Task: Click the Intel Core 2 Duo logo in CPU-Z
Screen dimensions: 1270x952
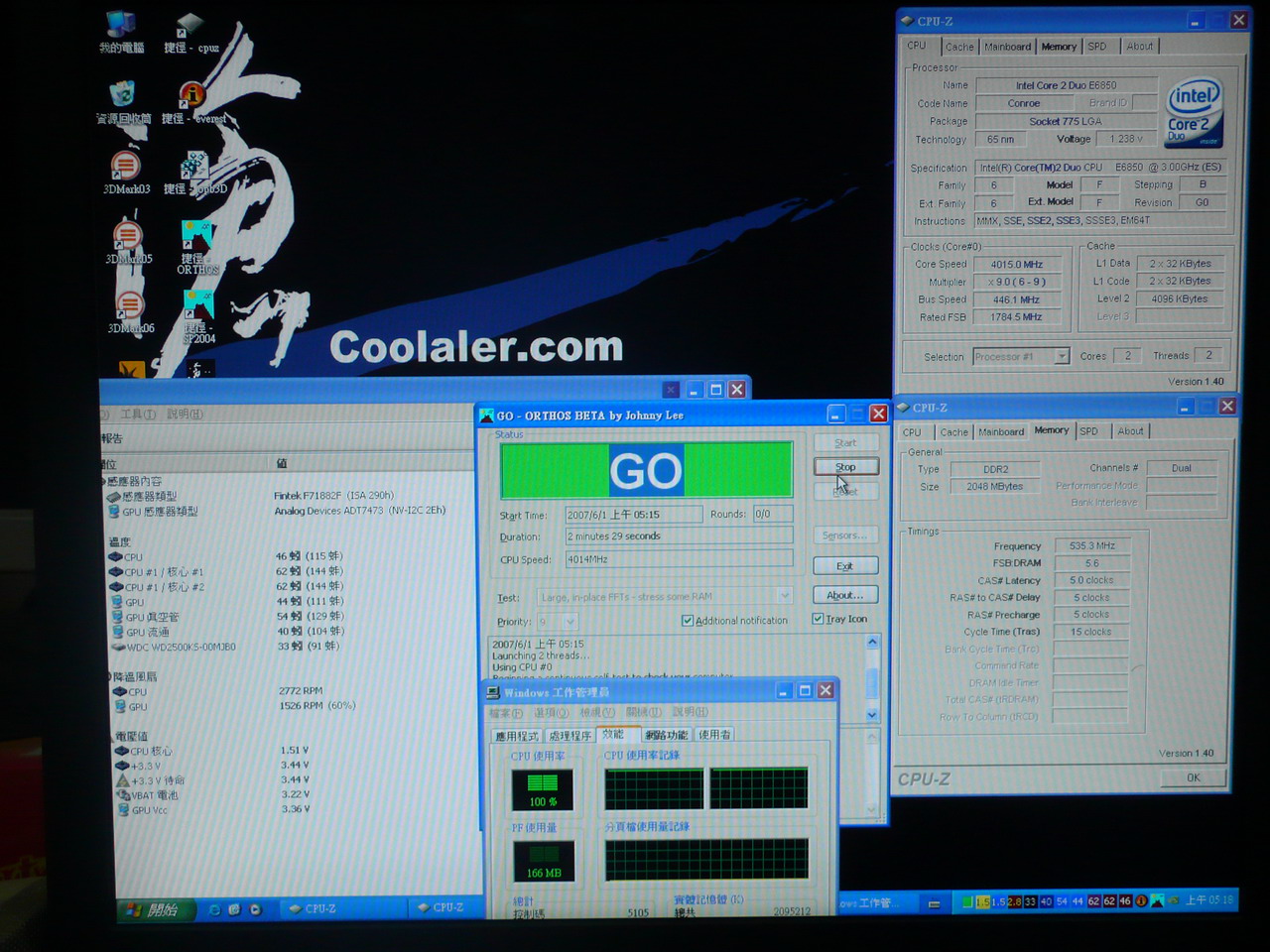Action: pos(1194,112)
